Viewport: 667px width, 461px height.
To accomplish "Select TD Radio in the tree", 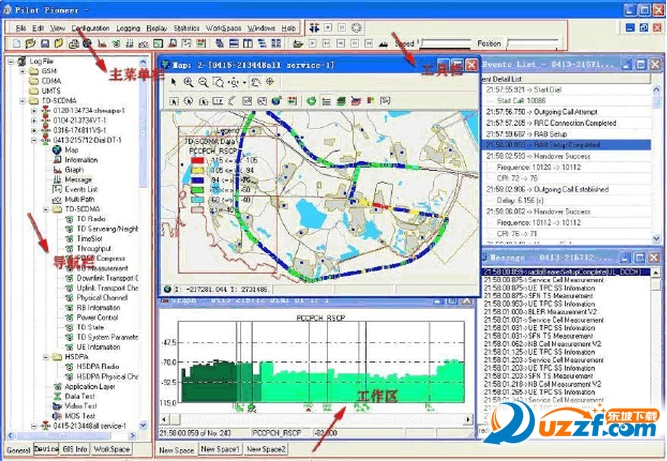I will click(x=91, y=219).
